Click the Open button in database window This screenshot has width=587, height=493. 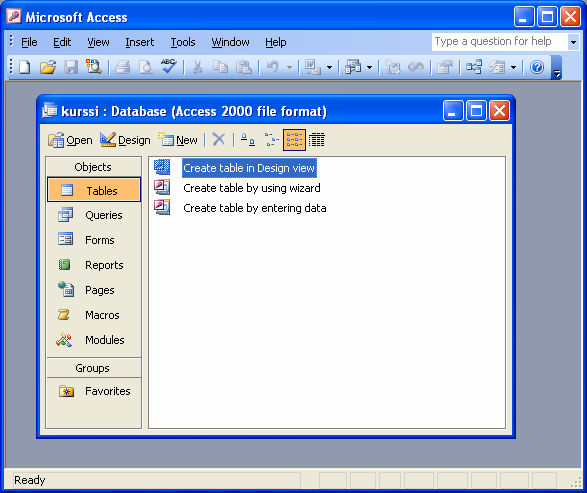pyautogui.click(x=70, y=140)
